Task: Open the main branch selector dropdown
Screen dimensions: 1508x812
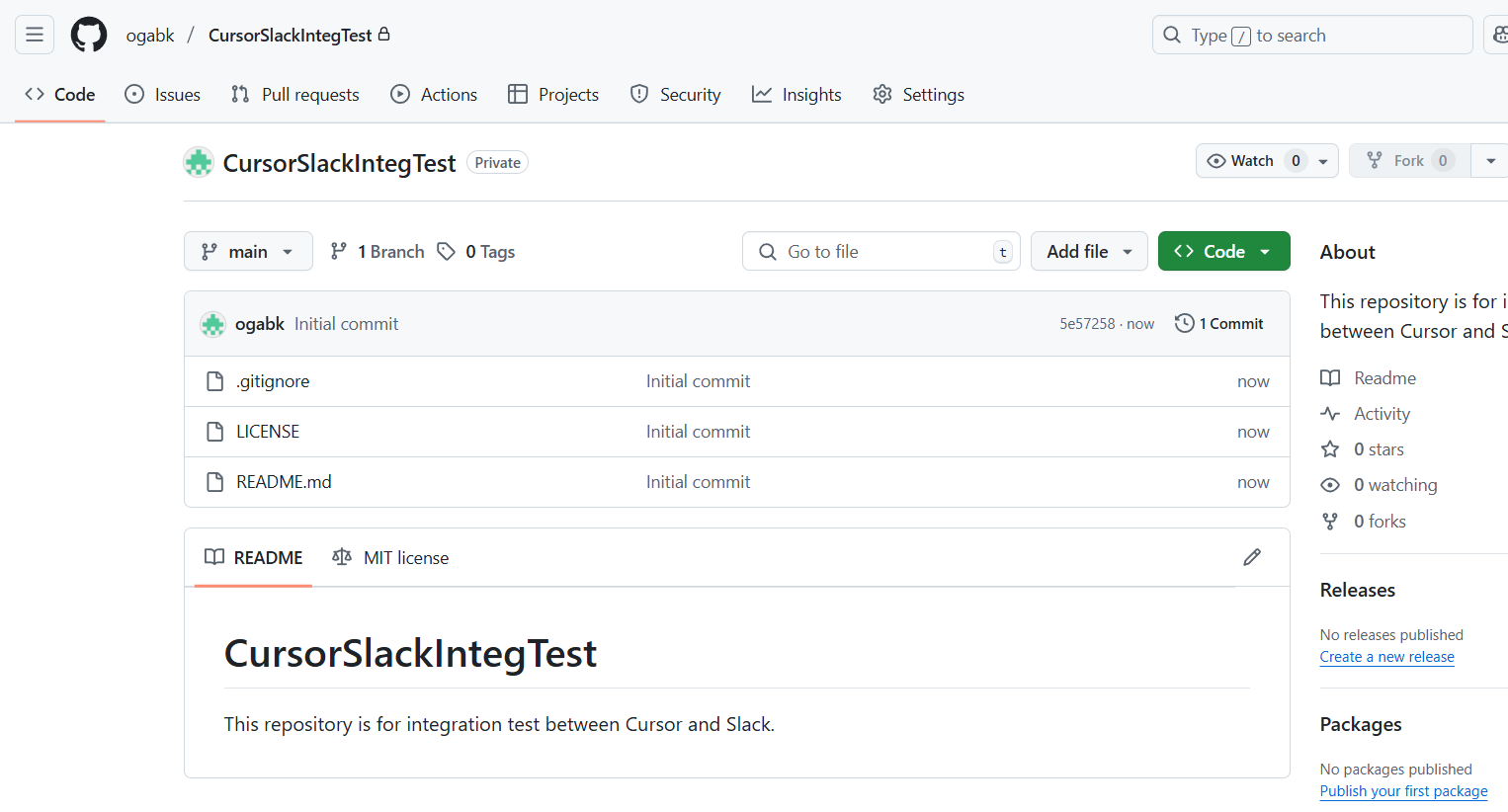Action: point(248,251)
